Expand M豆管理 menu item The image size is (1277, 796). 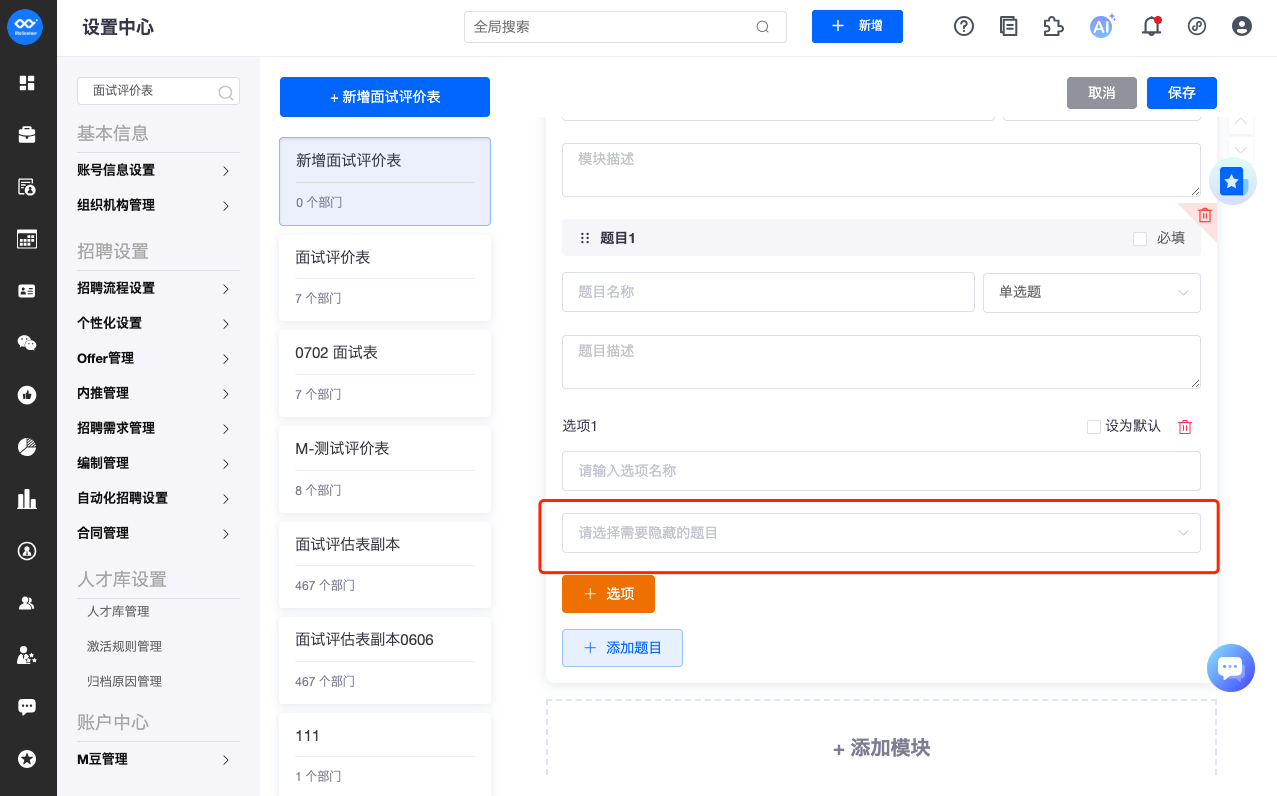[x=158, y=759]
